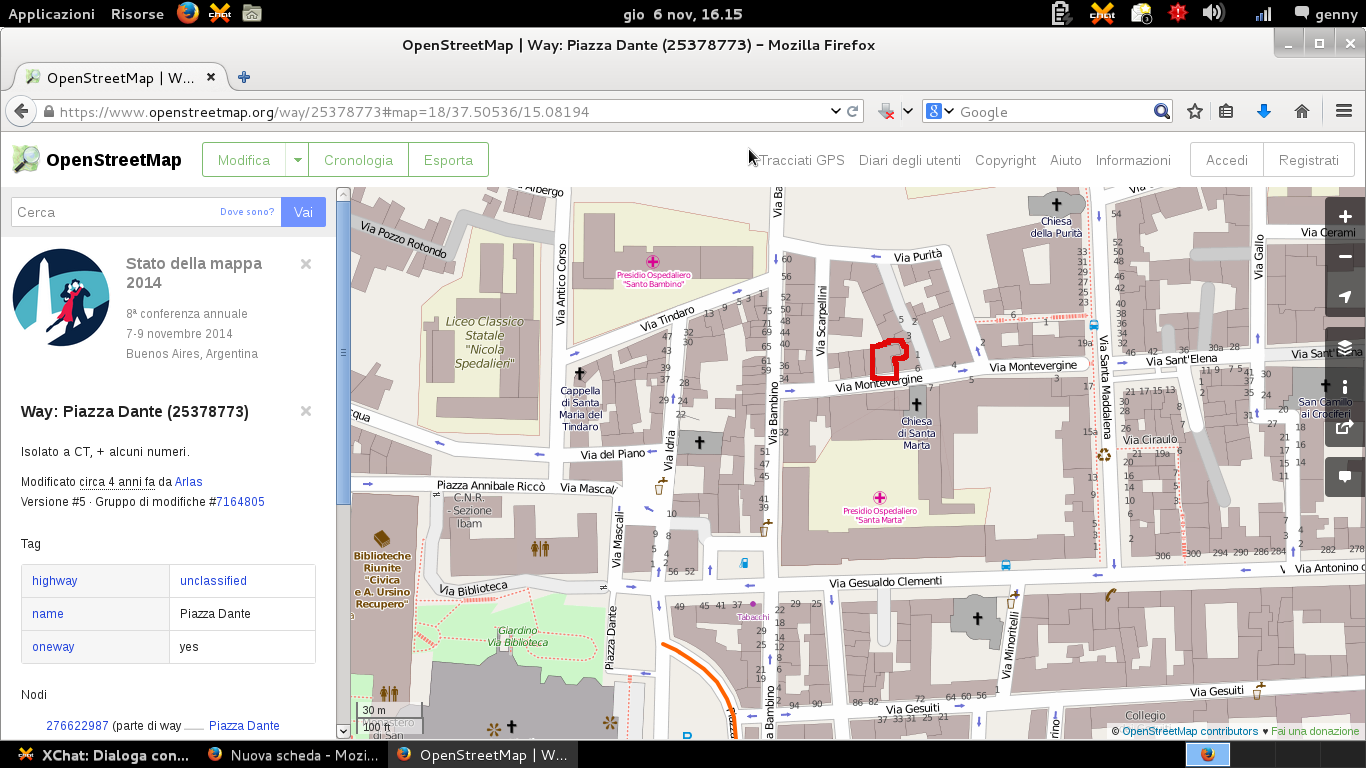Click the Biblioteche Riunite library icon
The height and width of the screenshot is (768, 1366).
coord(382,540)
